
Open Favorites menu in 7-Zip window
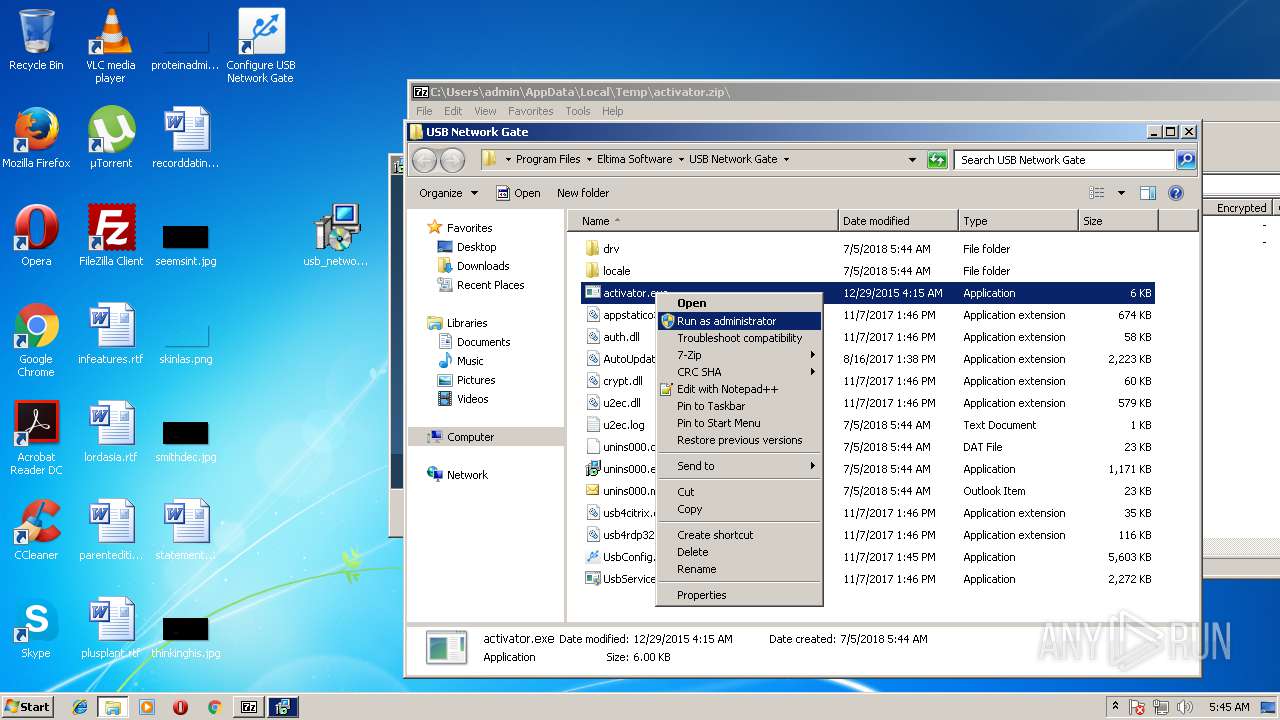530,111
